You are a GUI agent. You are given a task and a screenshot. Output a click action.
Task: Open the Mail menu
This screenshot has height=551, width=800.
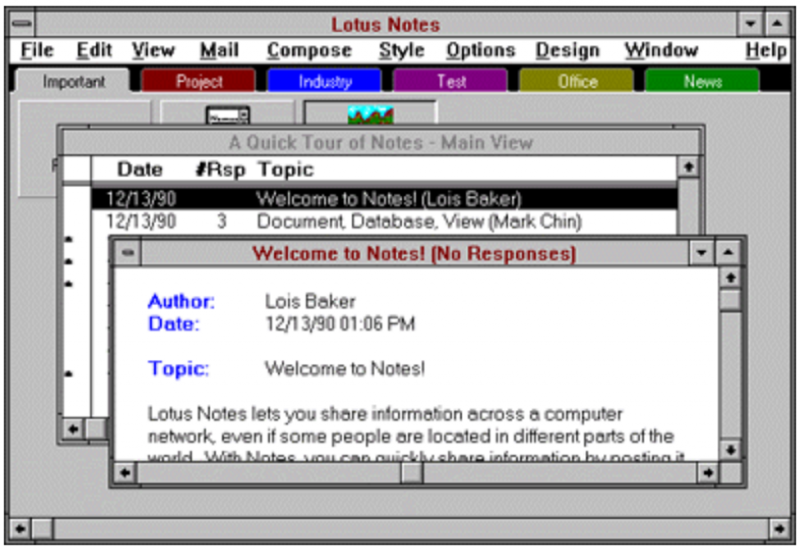pos(219,50)
